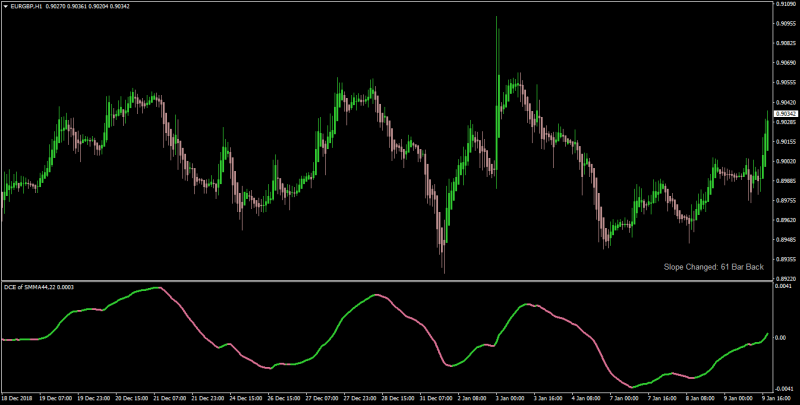Click the 19 Dec 07:00 time label
800x405 pixels.
(56, 396)
